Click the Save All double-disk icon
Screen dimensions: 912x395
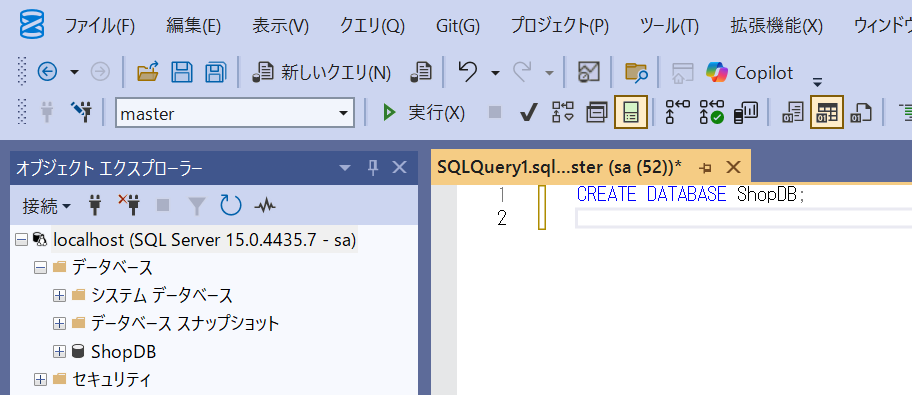point(216,73)
